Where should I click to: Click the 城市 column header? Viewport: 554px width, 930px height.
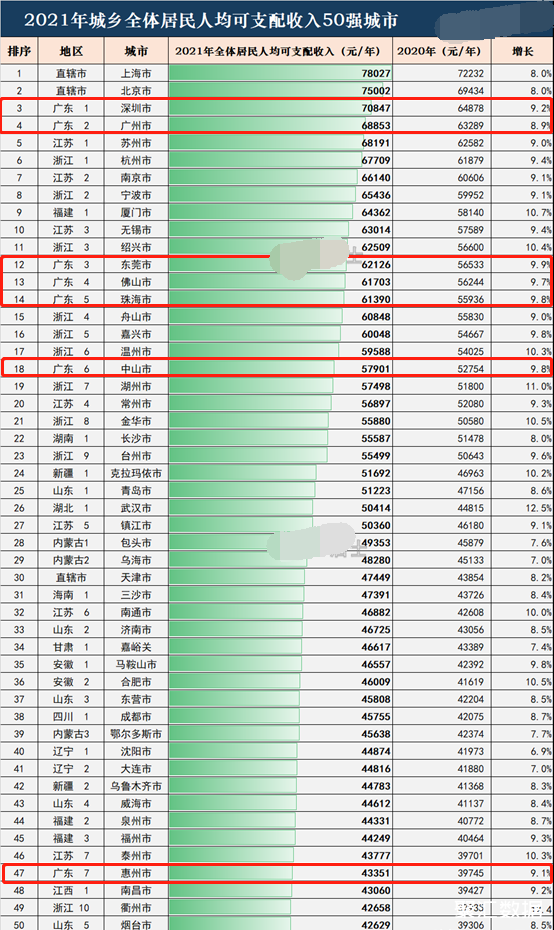(x=136, y=51)
